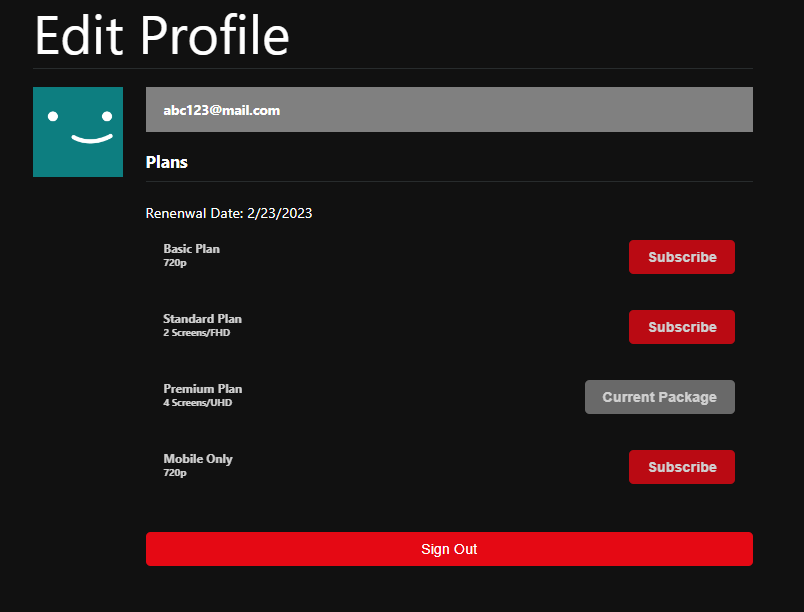Select the Mobile Only 720p label
804x612 pixels.
coord(198,465)
